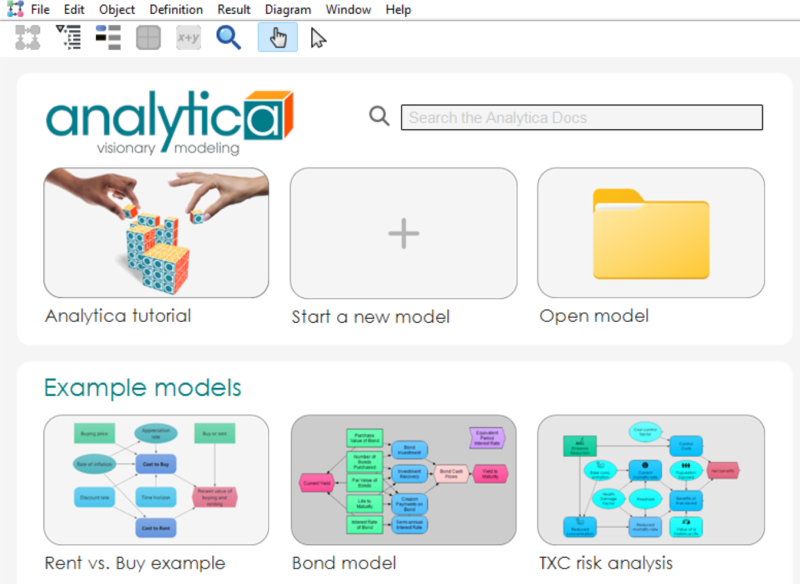
Task: Click the Analytica logo
Action: (169, 122)
